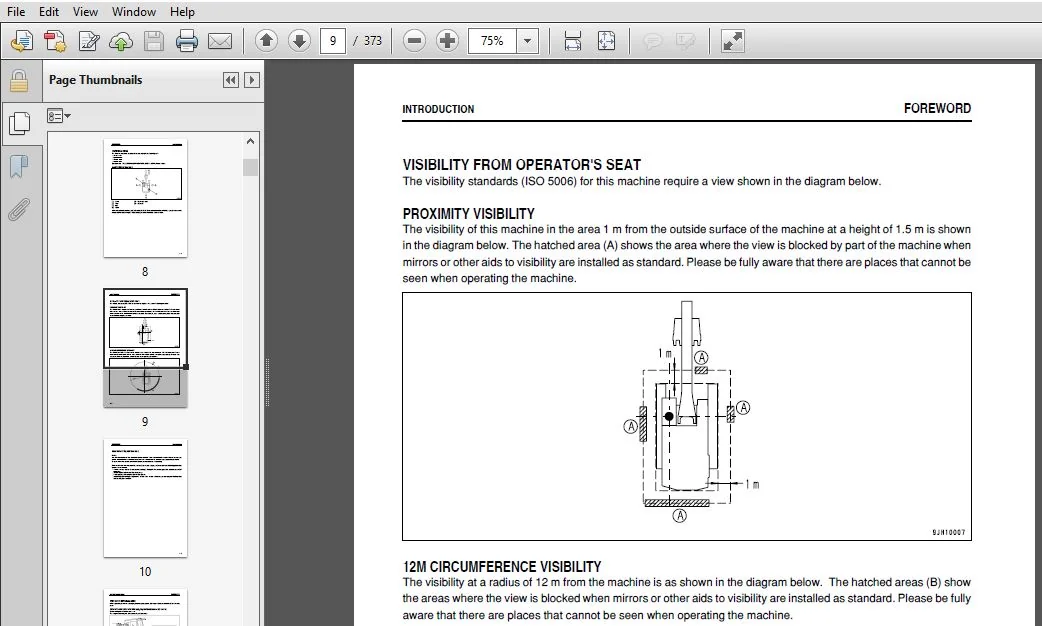Open the View menu
Image resolution: width=1042 pixels, height=626 pixels.
point(85,11)
